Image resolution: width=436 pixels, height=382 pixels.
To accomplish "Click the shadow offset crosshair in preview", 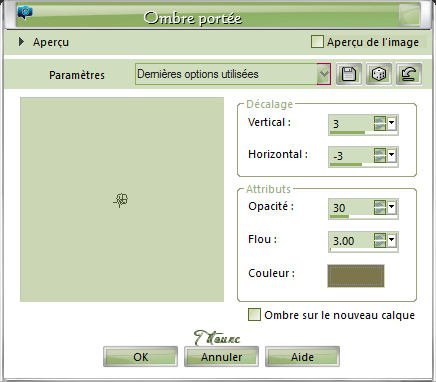I will tap(121, 200).
